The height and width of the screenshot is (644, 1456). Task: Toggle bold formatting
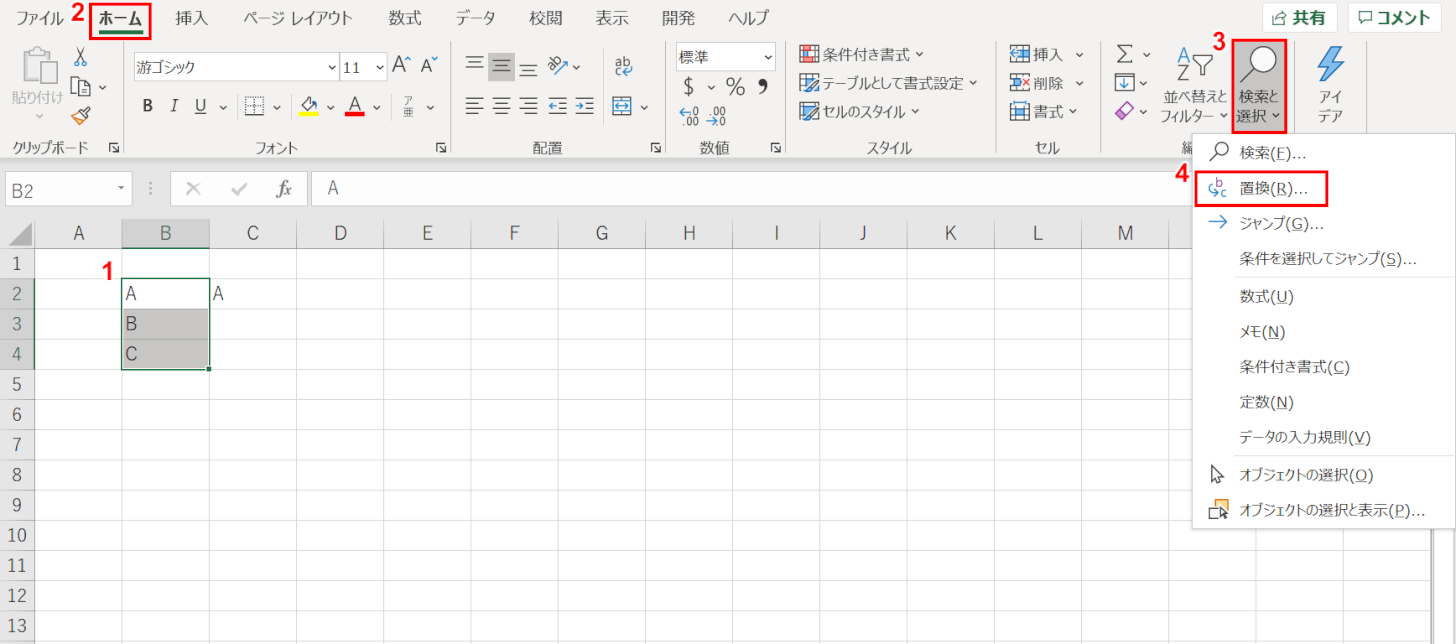(x=148, y=106)
